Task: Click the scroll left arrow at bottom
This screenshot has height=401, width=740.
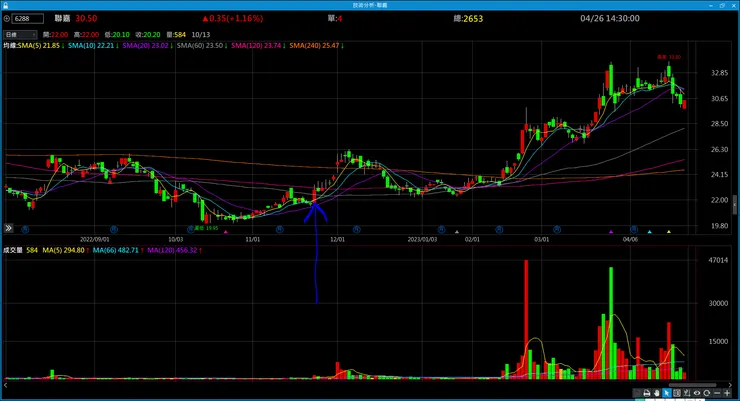Action: point(5,385)
